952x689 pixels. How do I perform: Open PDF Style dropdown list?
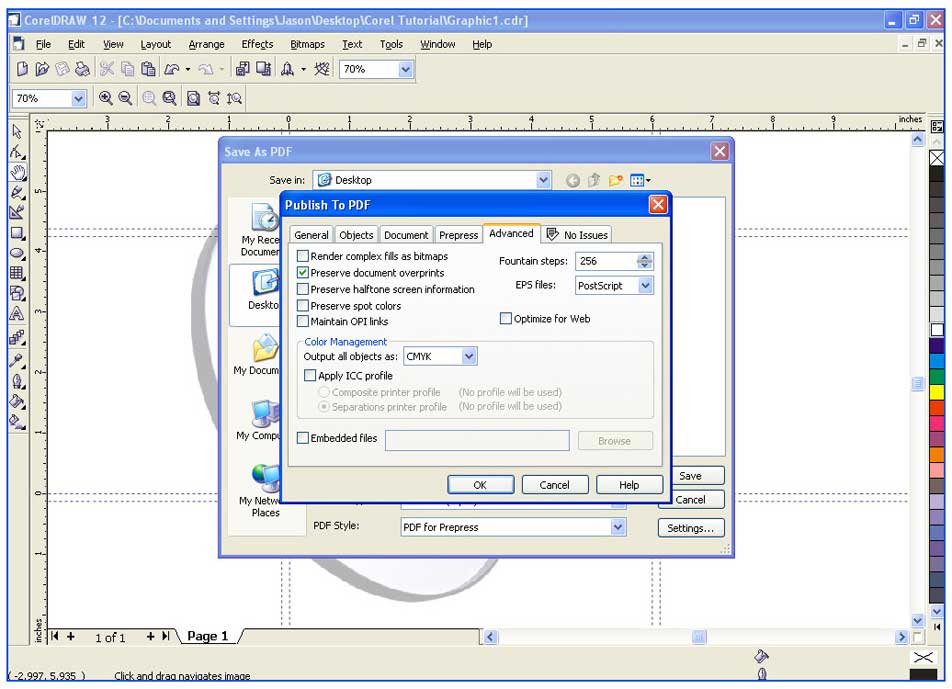(618, 527)
